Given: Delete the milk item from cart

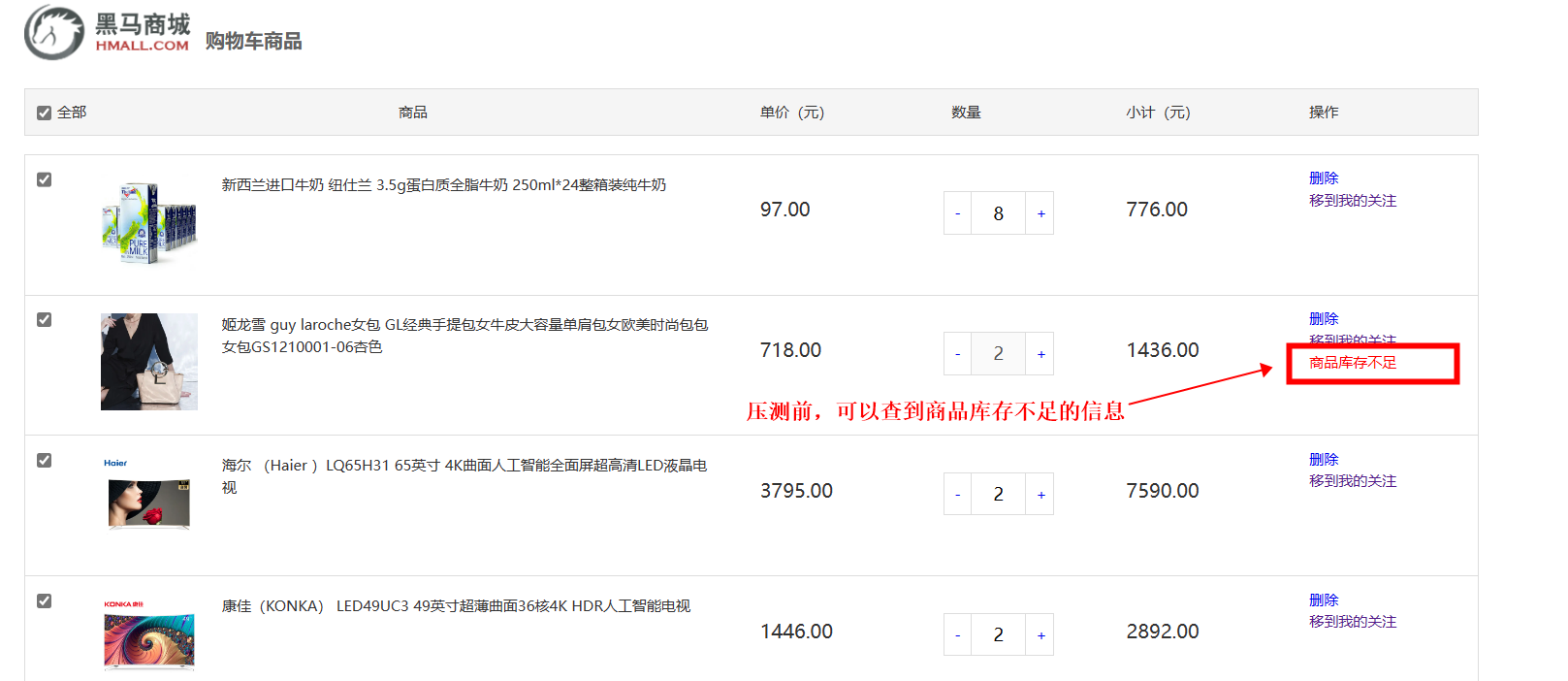Looking at the screenshot, I should click(1323, 178).
